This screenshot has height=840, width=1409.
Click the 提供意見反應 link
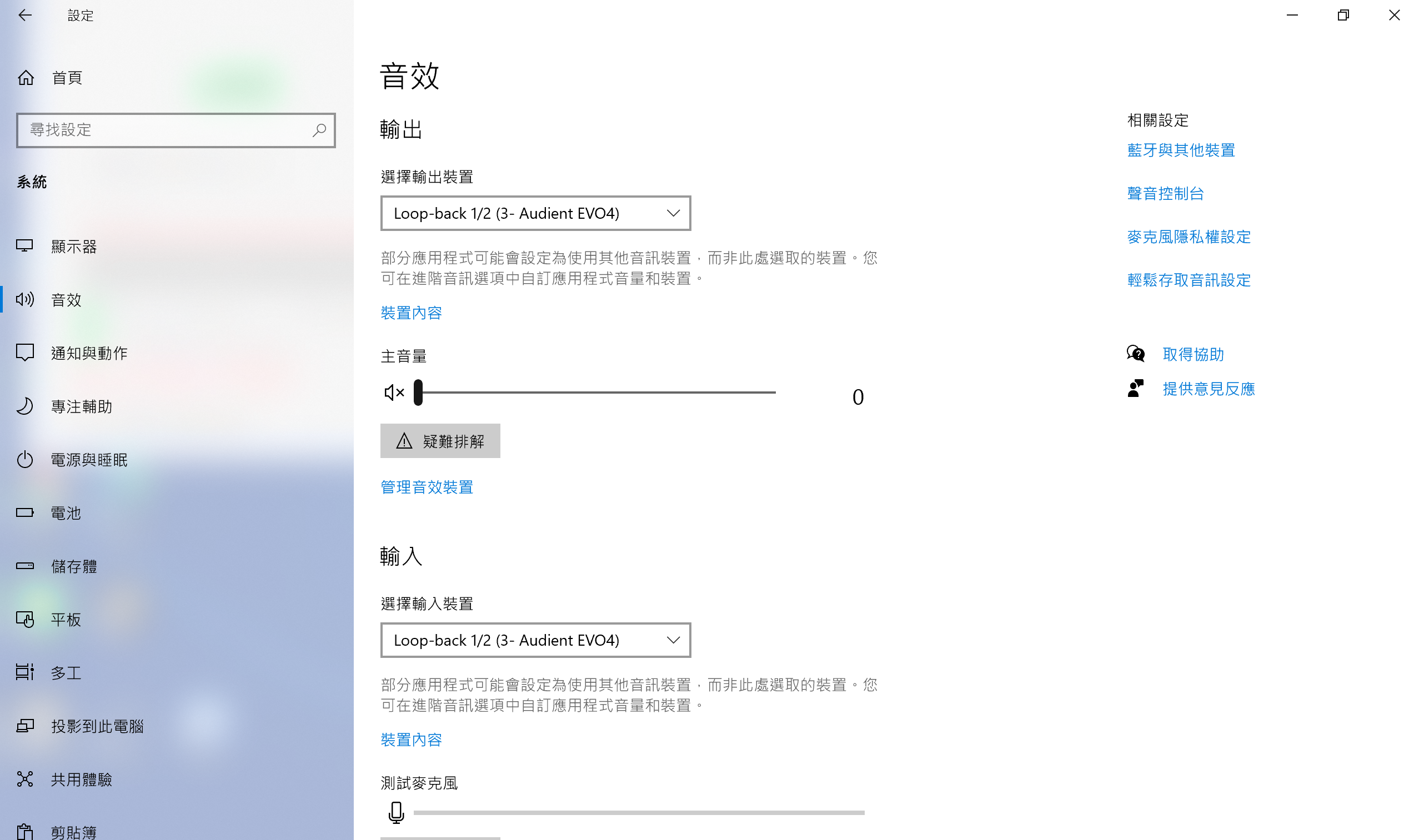[1209, 389]
